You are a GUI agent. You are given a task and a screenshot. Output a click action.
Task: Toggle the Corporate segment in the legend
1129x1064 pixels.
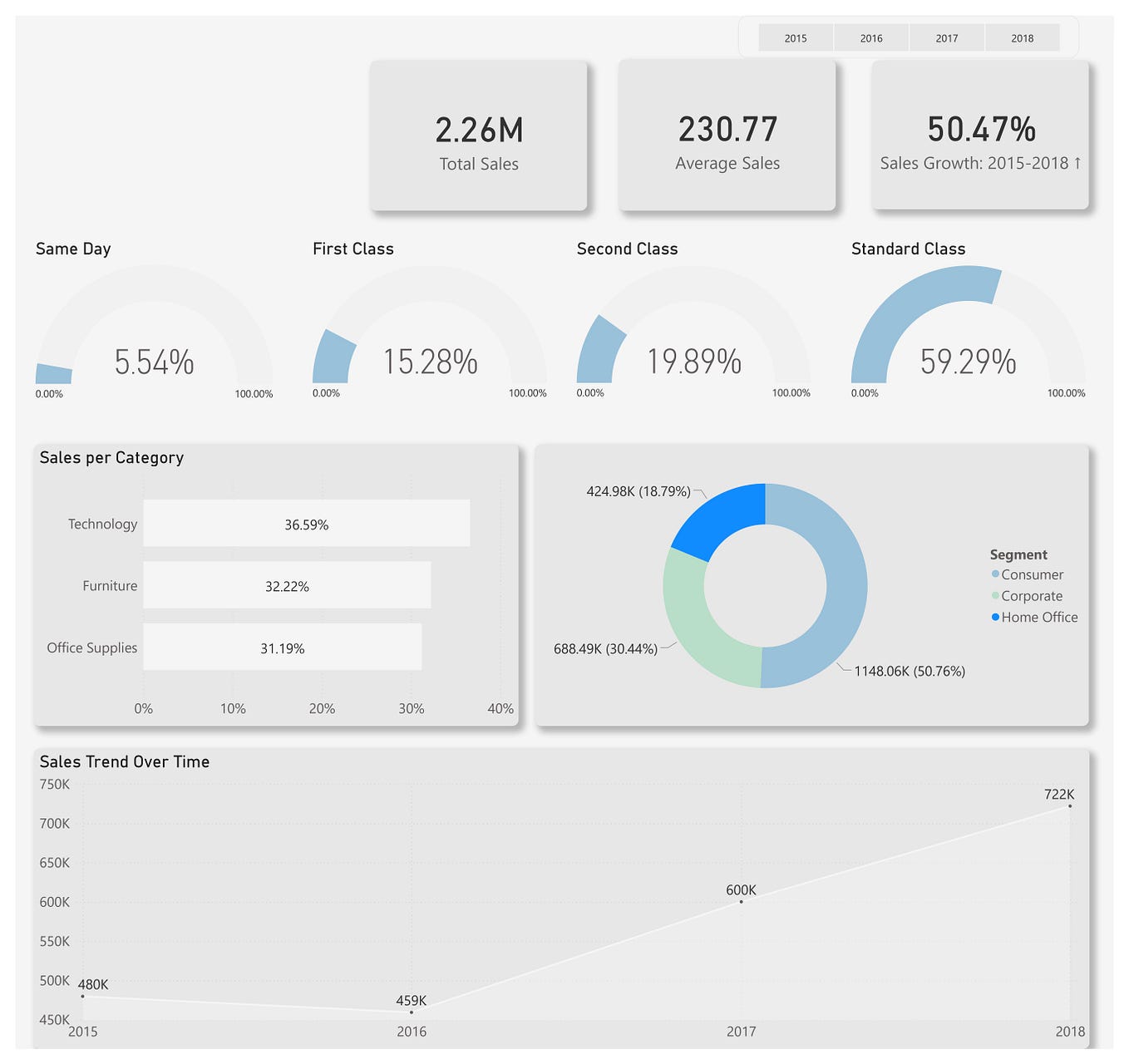pos(1032,596)
